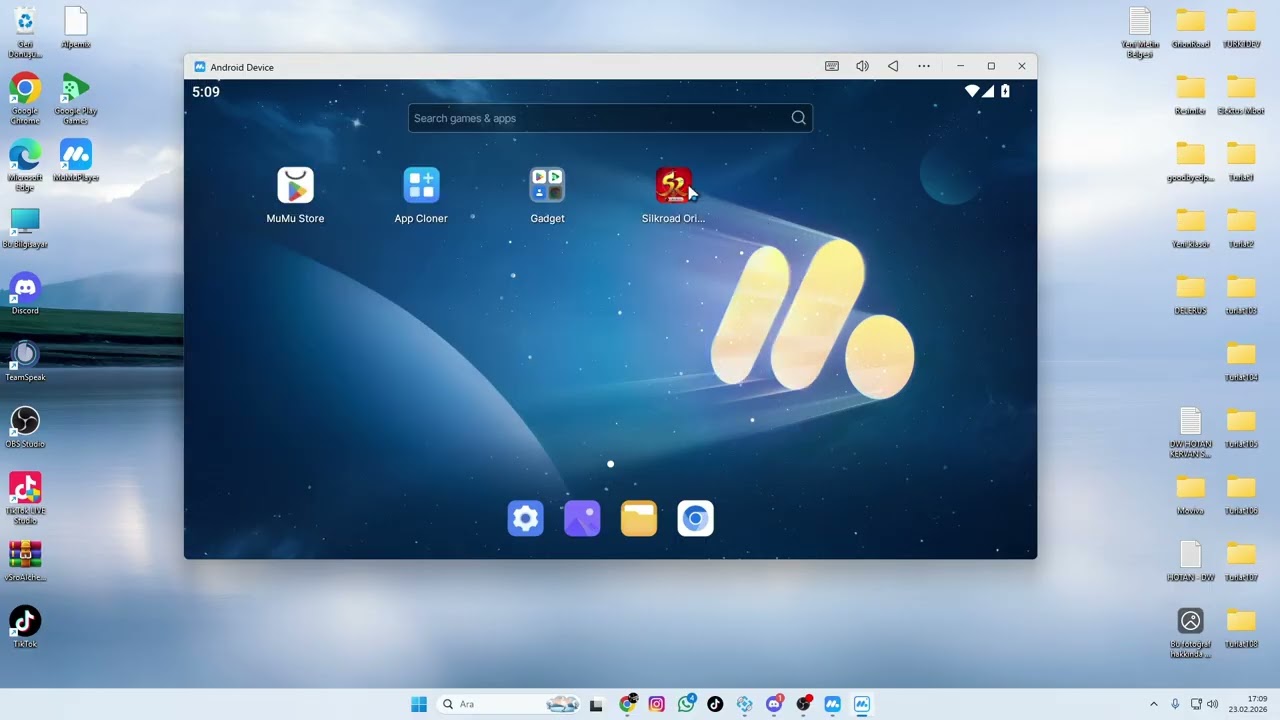Screen dimensions: 1280x720
Task: Select the Microsoft Edge desktop shortcut
Action: pyautogui.click(x=25, y=165)
